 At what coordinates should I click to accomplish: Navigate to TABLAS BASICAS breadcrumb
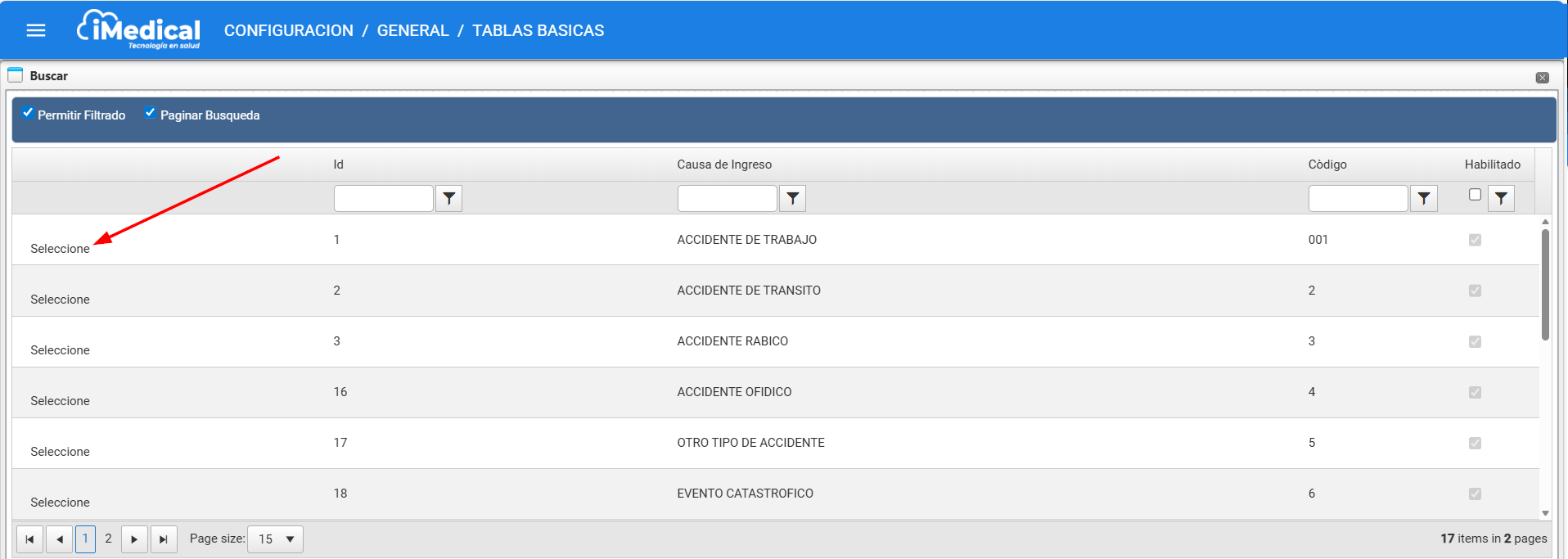538,30
